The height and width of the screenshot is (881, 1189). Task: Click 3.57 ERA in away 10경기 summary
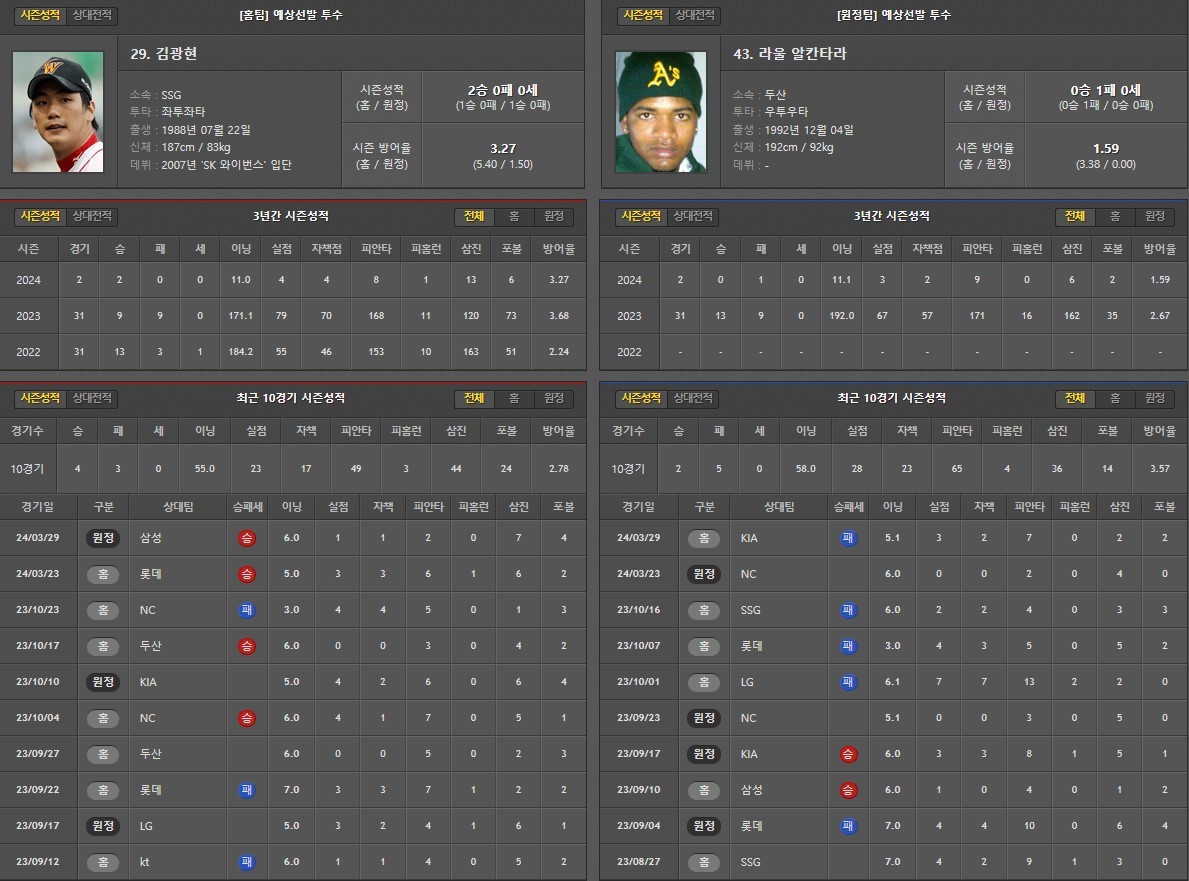(1159, 469)
